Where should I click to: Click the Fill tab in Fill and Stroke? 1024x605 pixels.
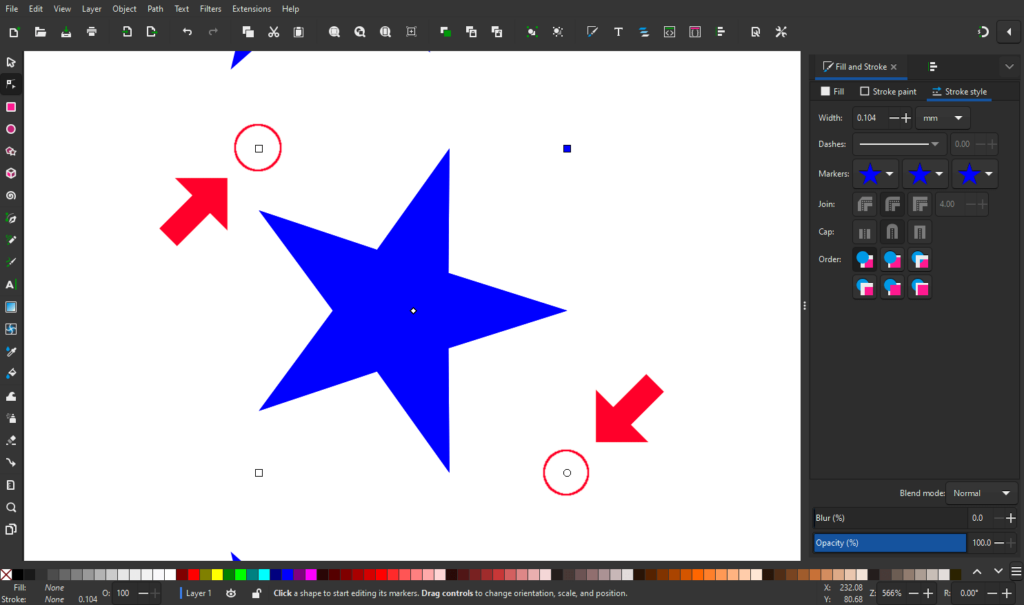tap(832, 91)
